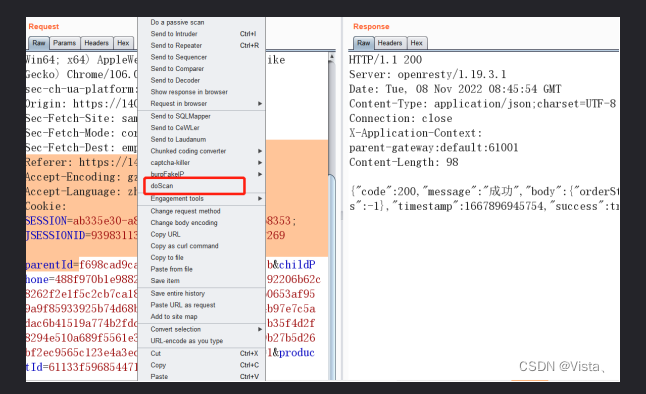Expand Engagement tools submenu

[x=201, y=199]
